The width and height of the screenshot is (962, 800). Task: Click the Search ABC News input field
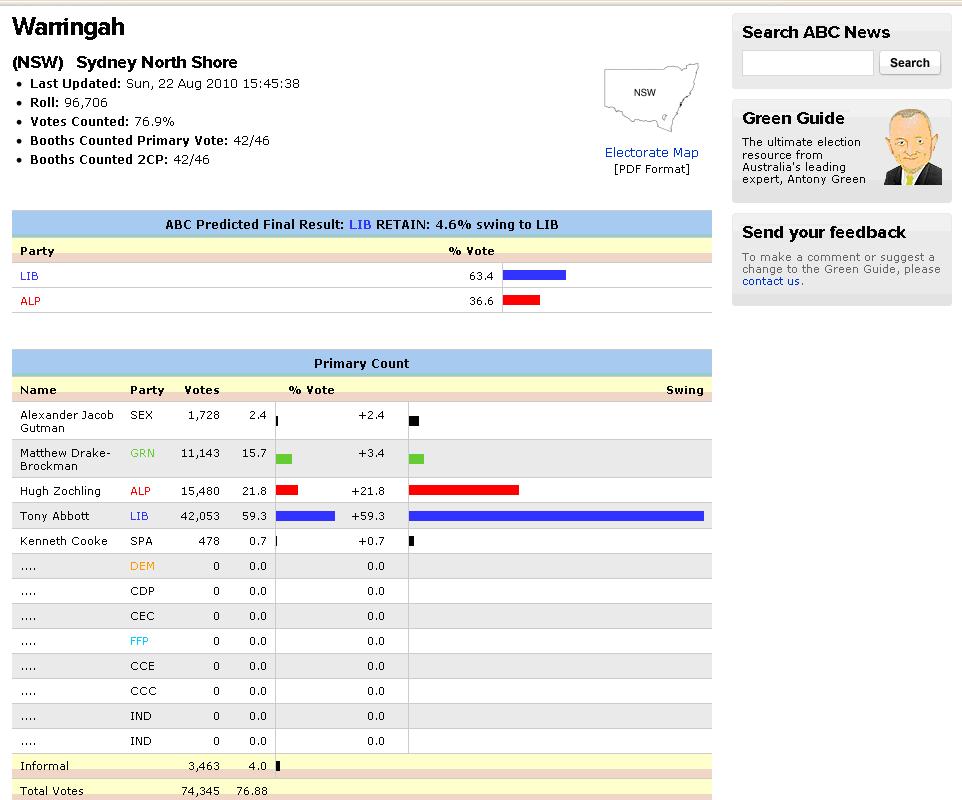coord(807,63)
